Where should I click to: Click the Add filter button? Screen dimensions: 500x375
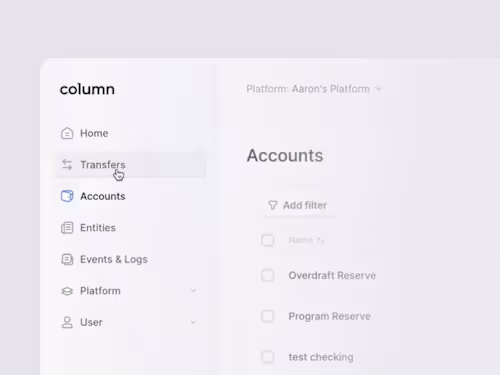(x=298, y=205)
